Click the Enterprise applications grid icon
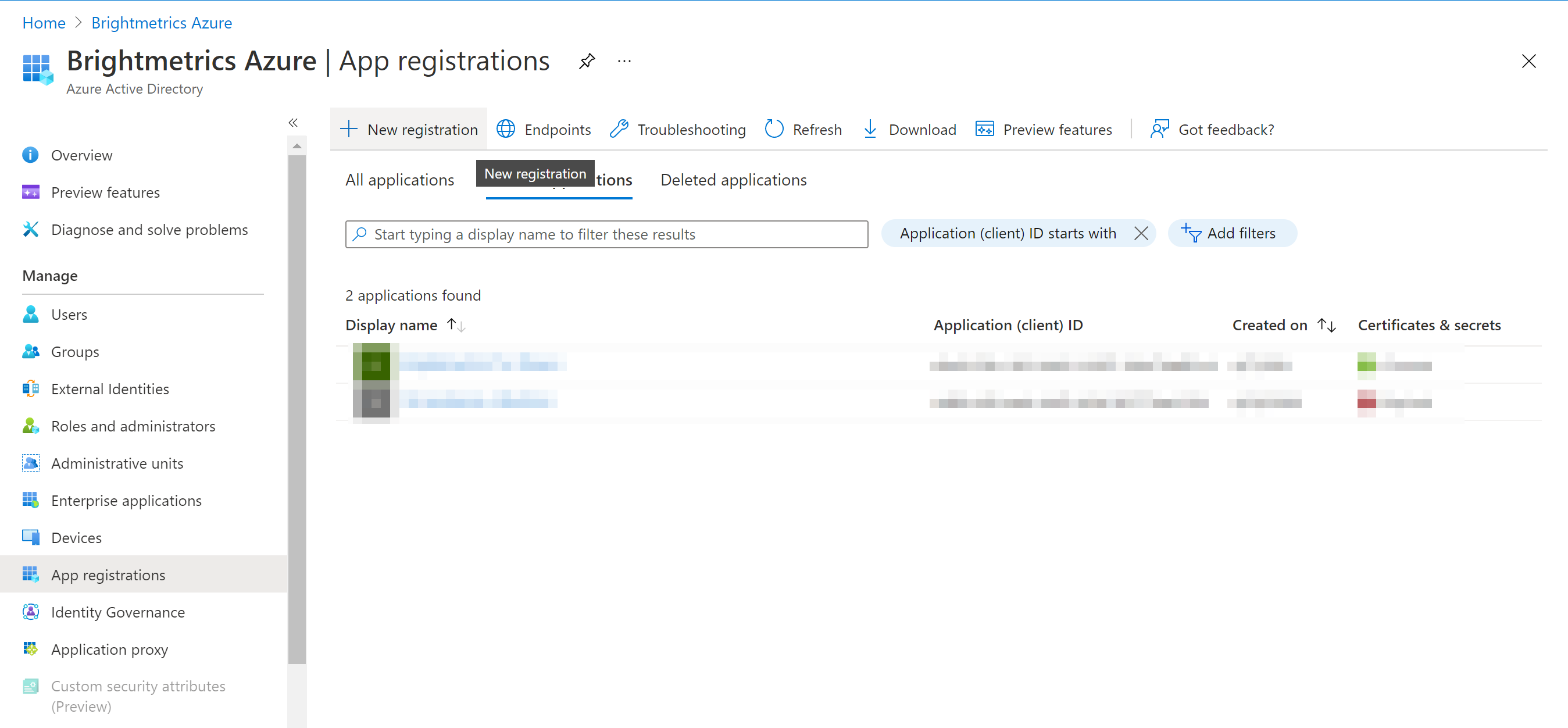Screen dimensions: 1568x728 point(30,499)
